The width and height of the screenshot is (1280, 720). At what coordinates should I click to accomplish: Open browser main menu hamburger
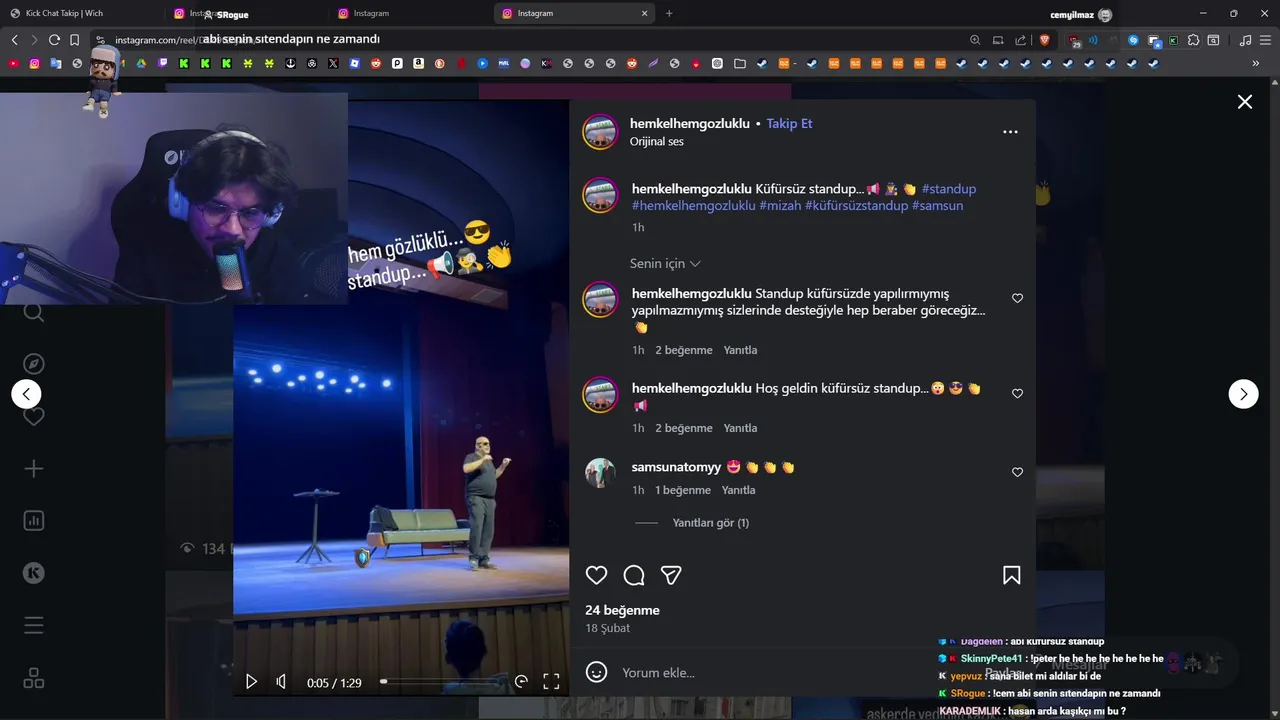[1265, 40]
